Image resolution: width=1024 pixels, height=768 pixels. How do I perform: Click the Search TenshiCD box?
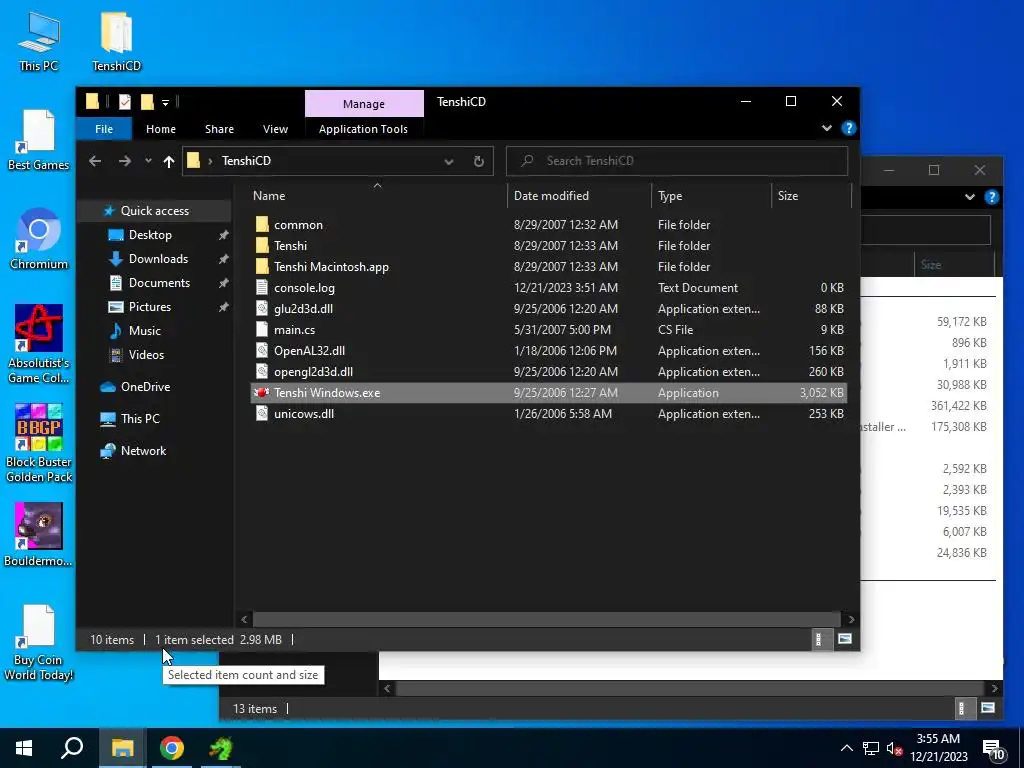(677, 161)
